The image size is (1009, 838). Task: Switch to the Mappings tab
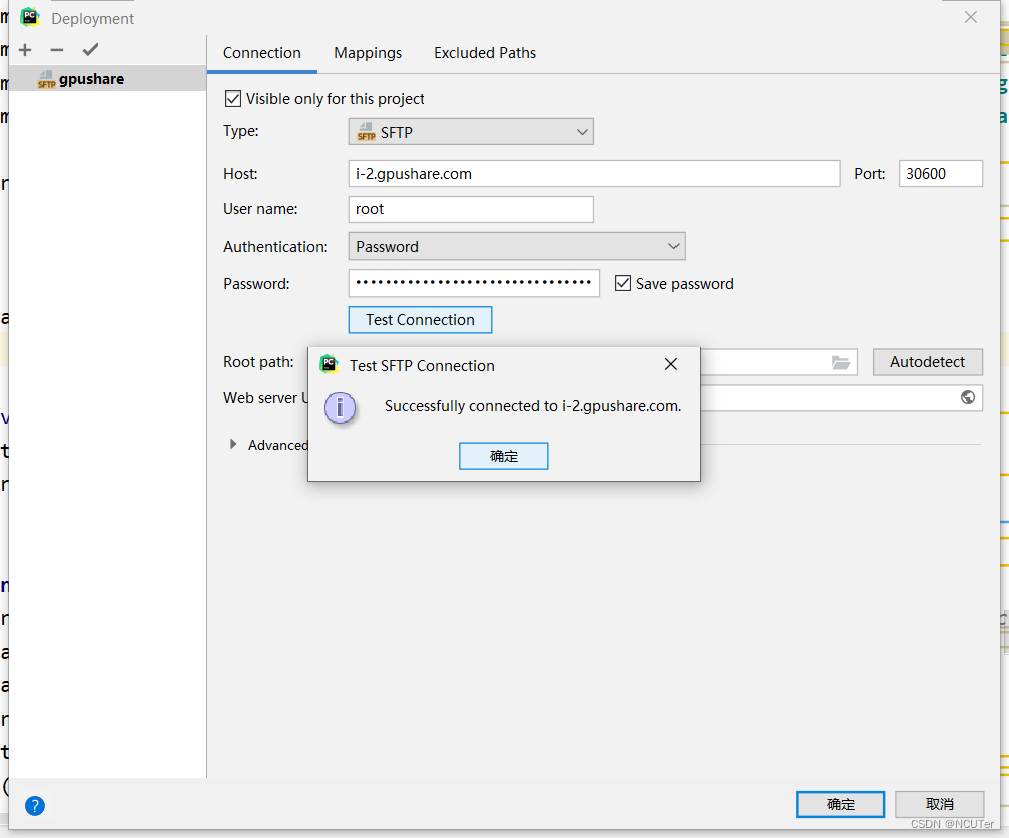(368, 52)
